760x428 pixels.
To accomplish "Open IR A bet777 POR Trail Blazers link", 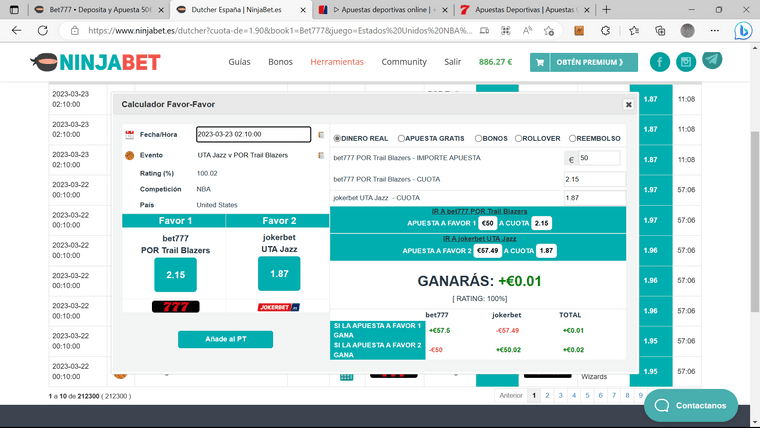I will [x=479, y=211].
